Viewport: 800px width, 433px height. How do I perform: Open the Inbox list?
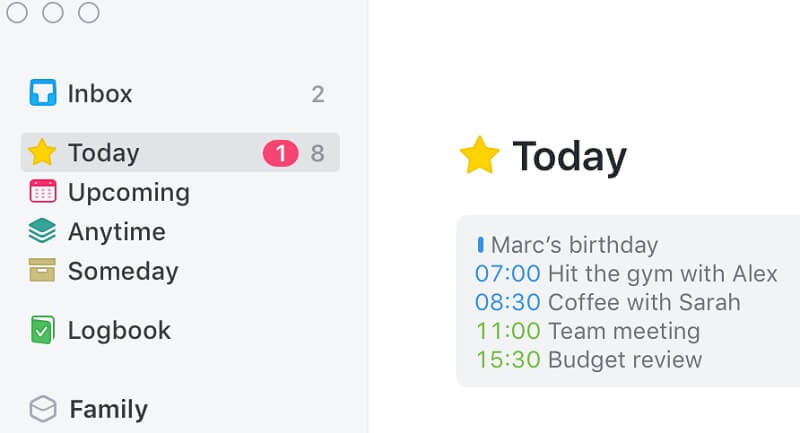[100, 94]
